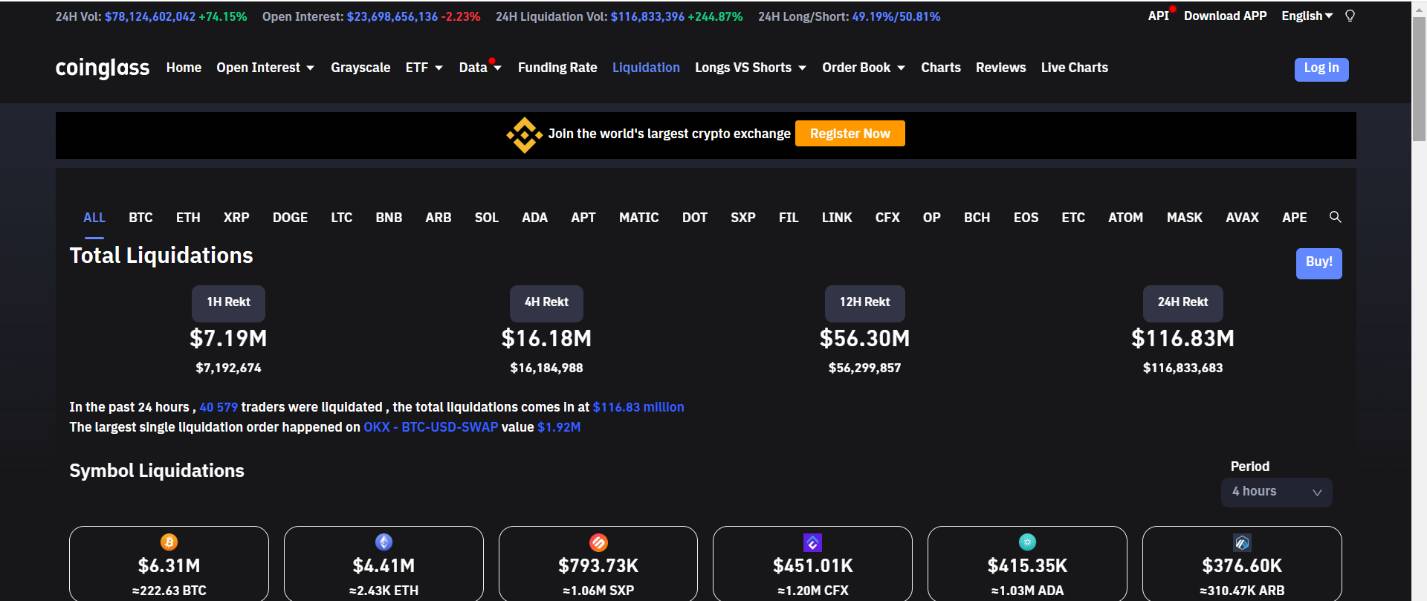Select the BNB coin tab

[389, 217]
